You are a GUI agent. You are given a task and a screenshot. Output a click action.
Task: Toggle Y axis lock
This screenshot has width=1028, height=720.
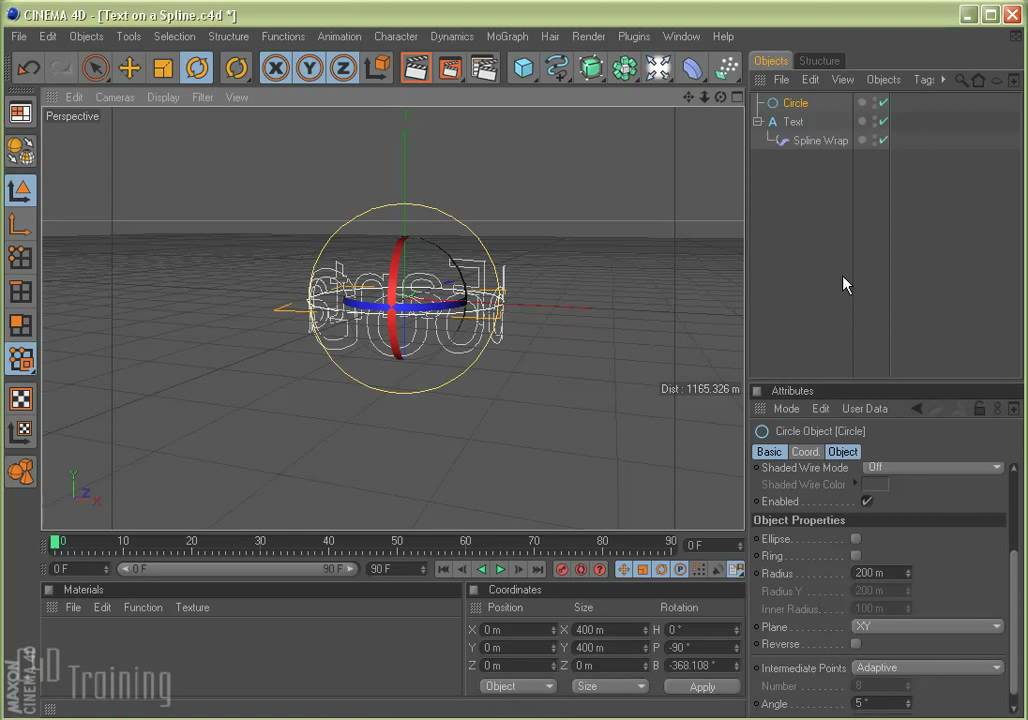tap(309, 68)
